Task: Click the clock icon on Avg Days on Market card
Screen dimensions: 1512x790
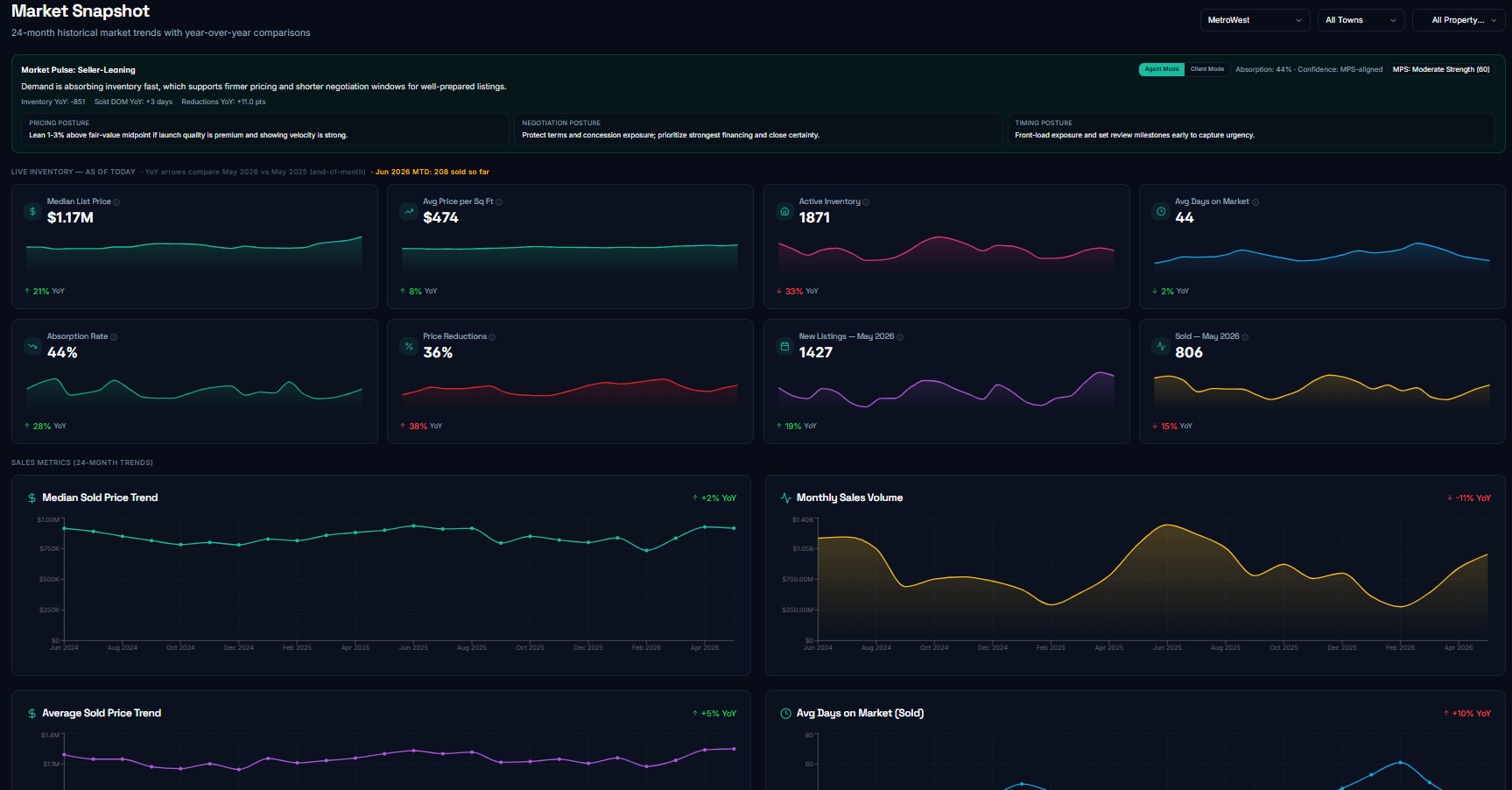Action: click(1161, 211)
